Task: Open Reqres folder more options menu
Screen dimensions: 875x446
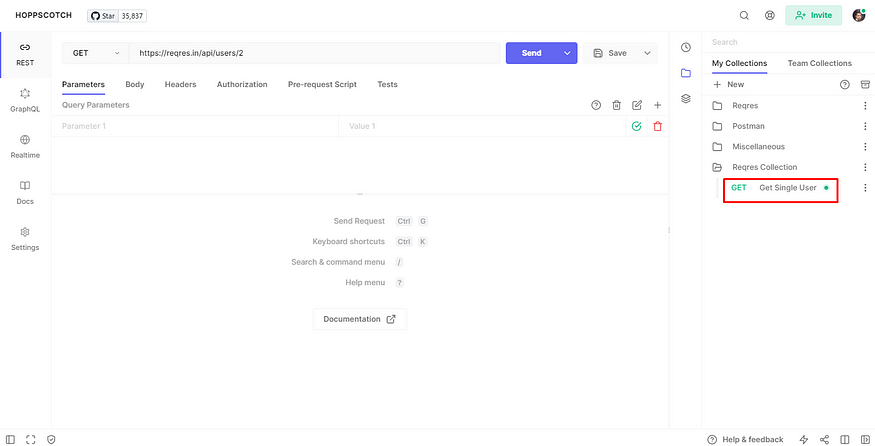Action: pyautogui.click(x=865, y=105)
